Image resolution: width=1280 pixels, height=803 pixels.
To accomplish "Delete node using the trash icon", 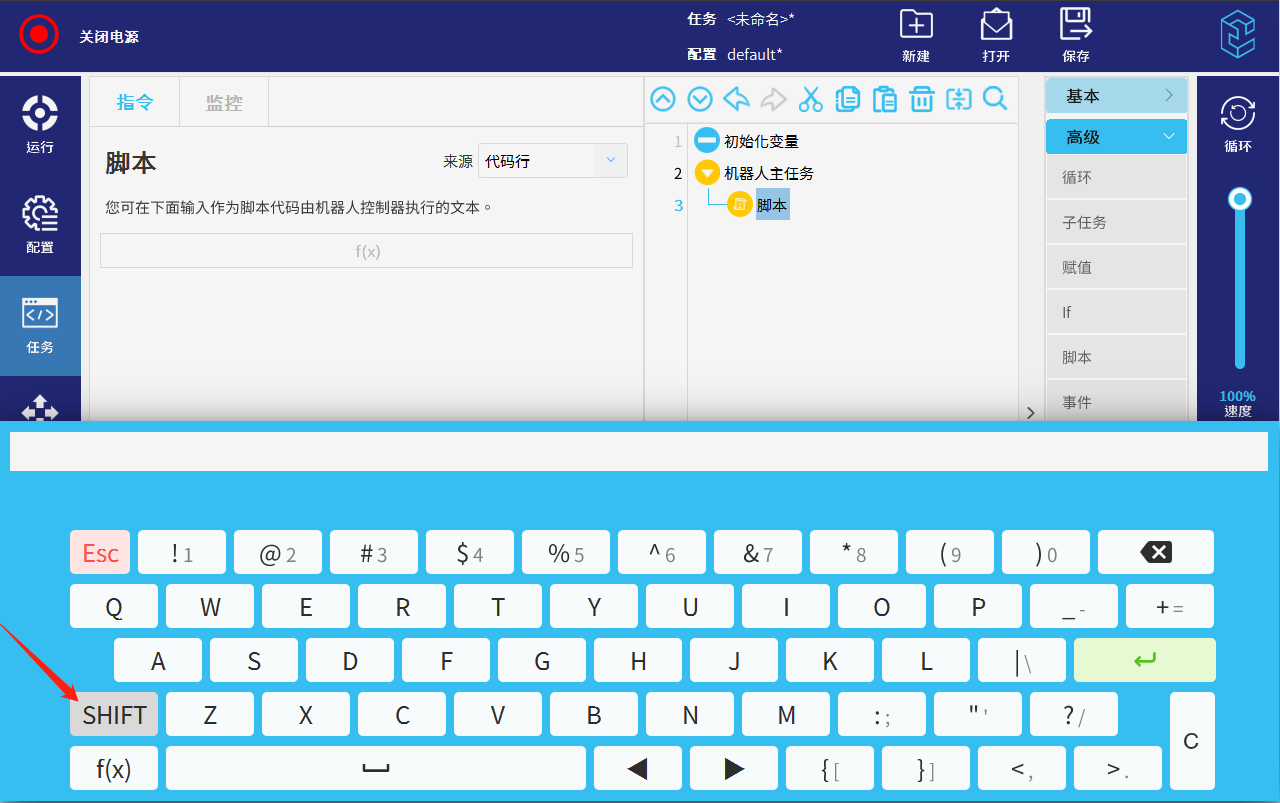I will pyautogui.click(x=921, y=99).
